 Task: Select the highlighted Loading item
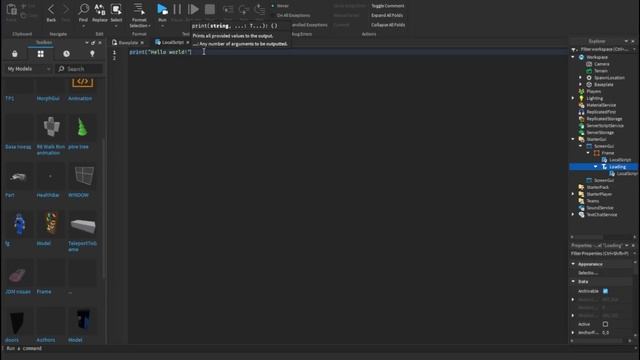617,167
